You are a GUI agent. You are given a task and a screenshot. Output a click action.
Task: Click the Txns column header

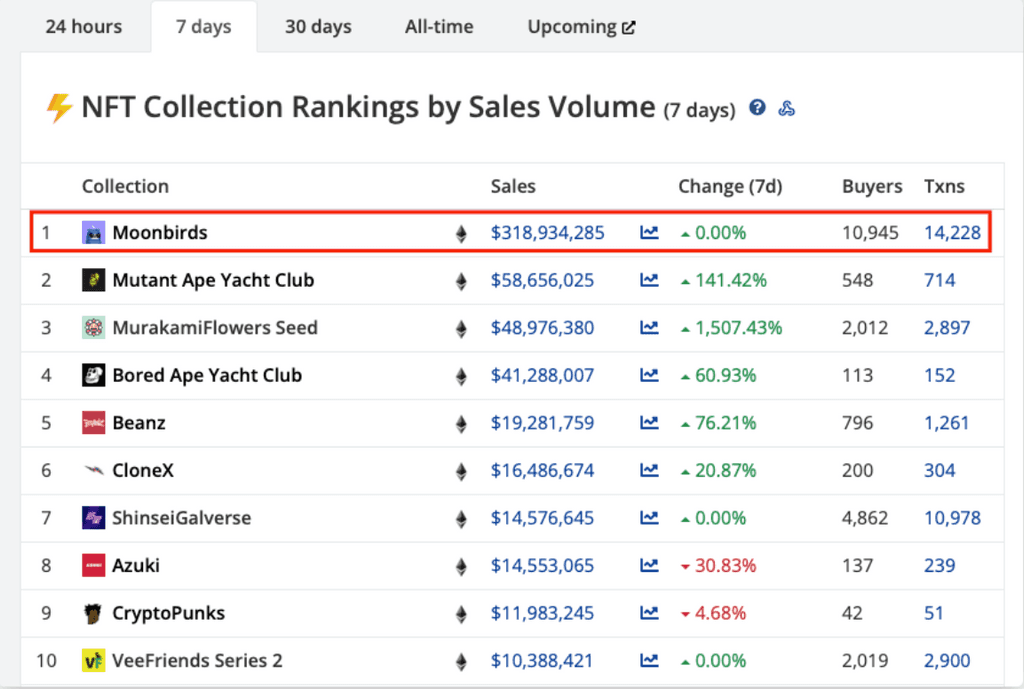(944, 187)
